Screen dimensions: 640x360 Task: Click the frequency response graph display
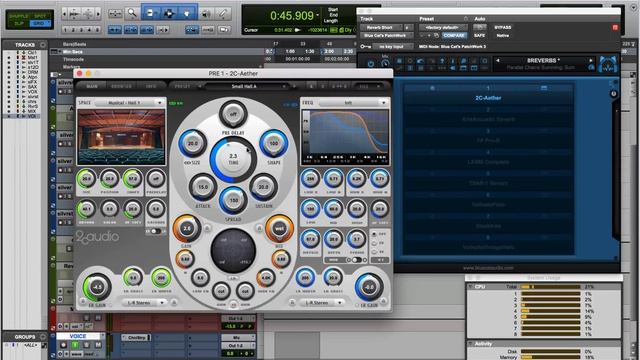click(x=345, y=137)
